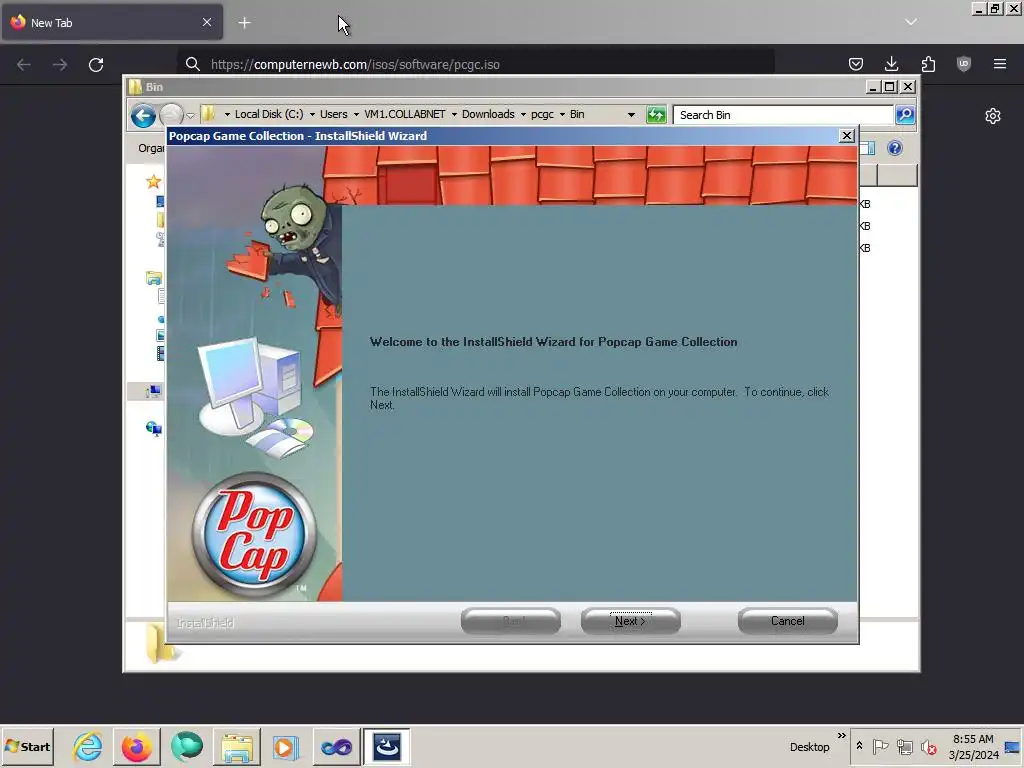
Task: Expand dropdown arrow after Downloads breadcrumb
Action: coord(523,115)
